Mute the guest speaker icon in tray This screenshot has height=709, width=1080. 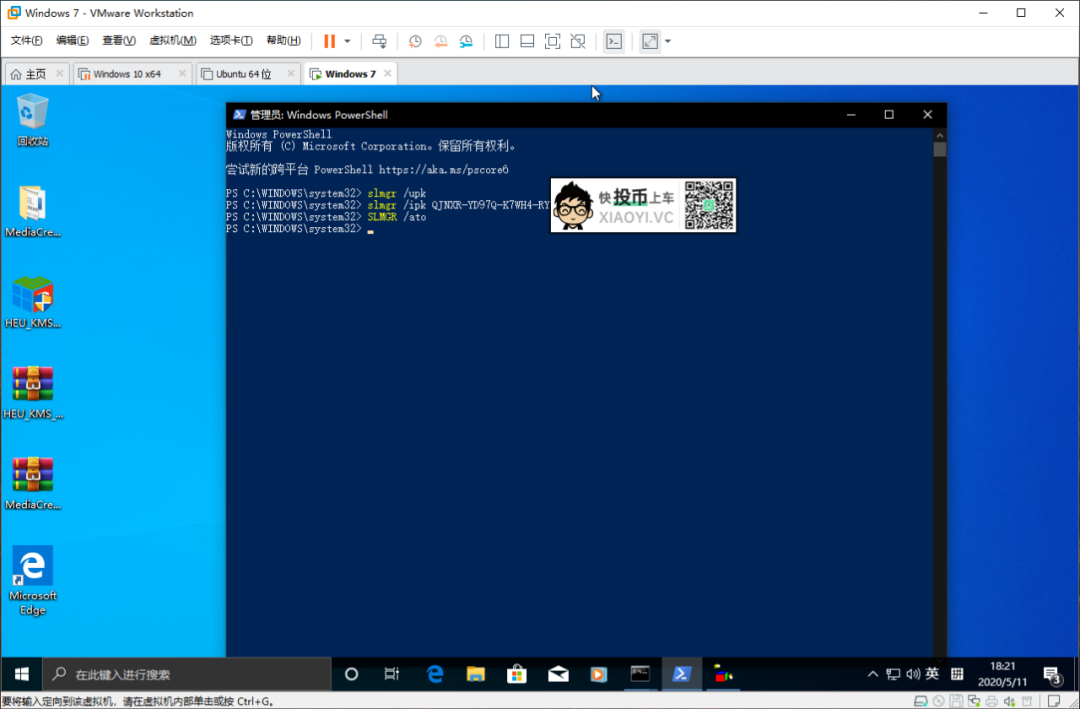coord(913,674)
